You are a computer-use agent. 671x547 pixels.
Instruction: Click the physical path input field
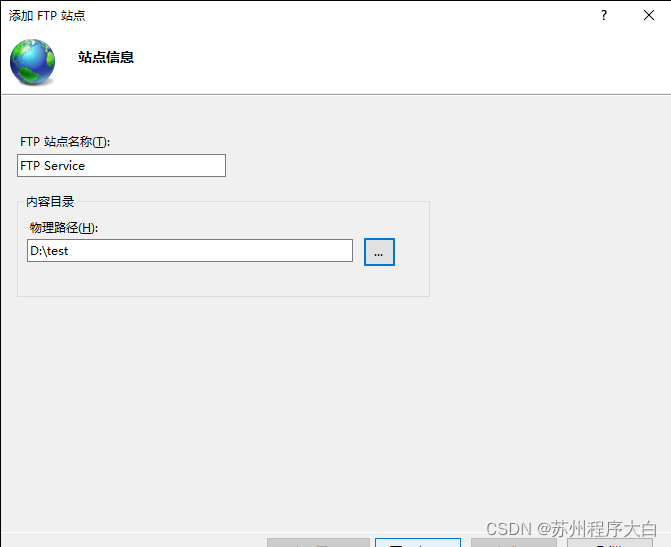pos(190,251)
